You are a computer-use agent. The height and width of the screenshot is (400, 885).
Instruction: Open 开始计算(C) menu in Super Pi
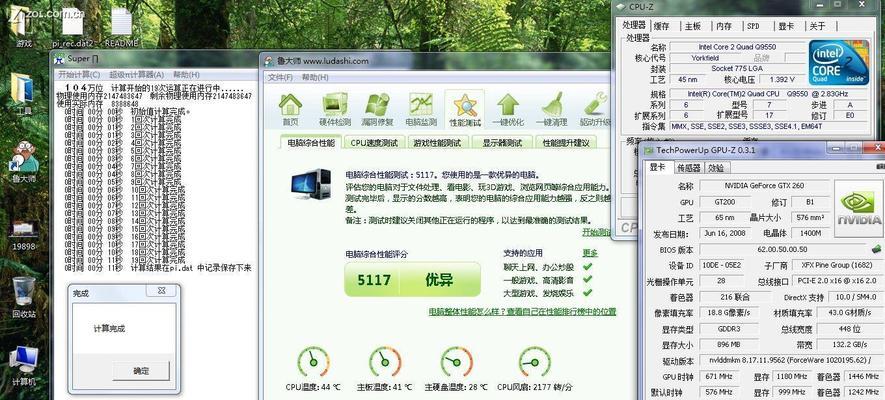(79, 74)
